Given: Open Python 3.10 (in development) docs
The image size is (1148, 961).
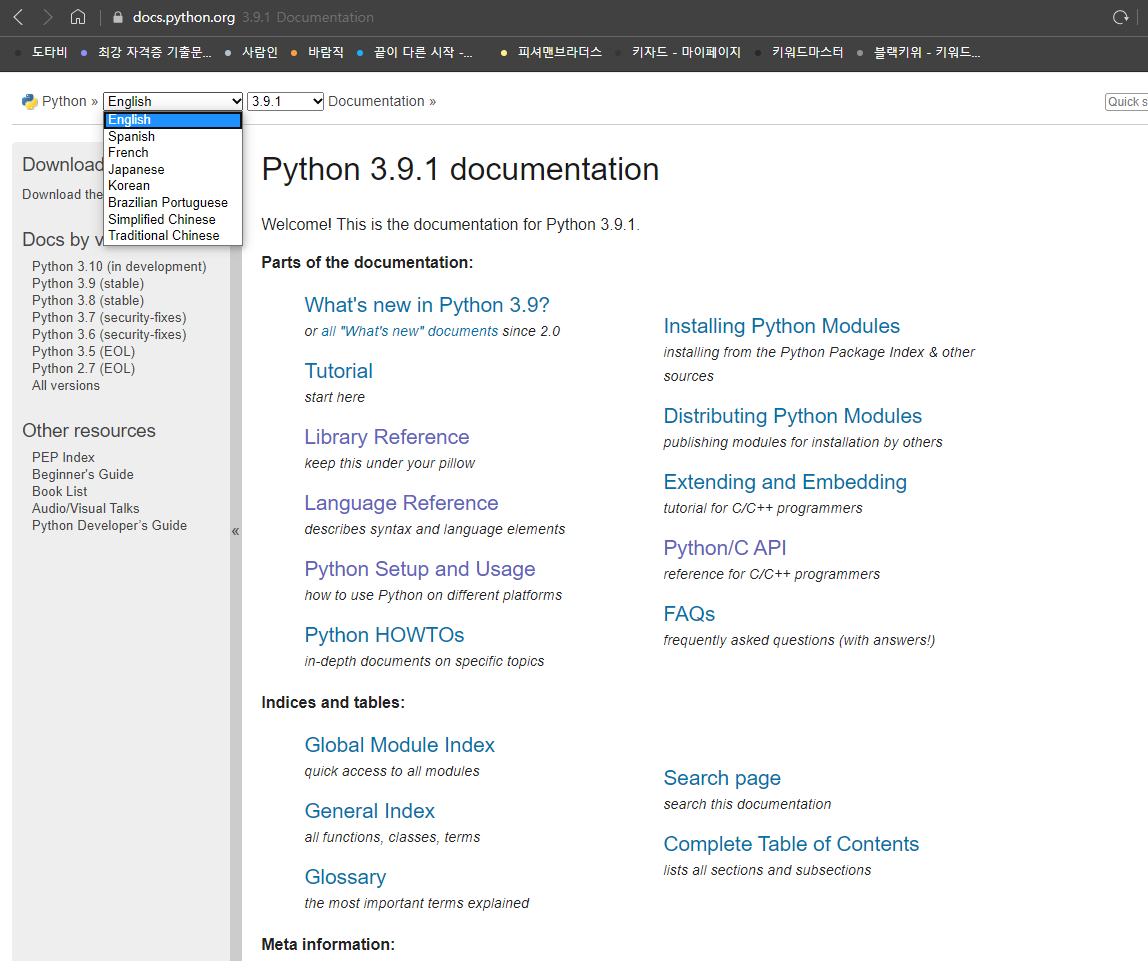Looking at the screenshot, I should point(119,266).
